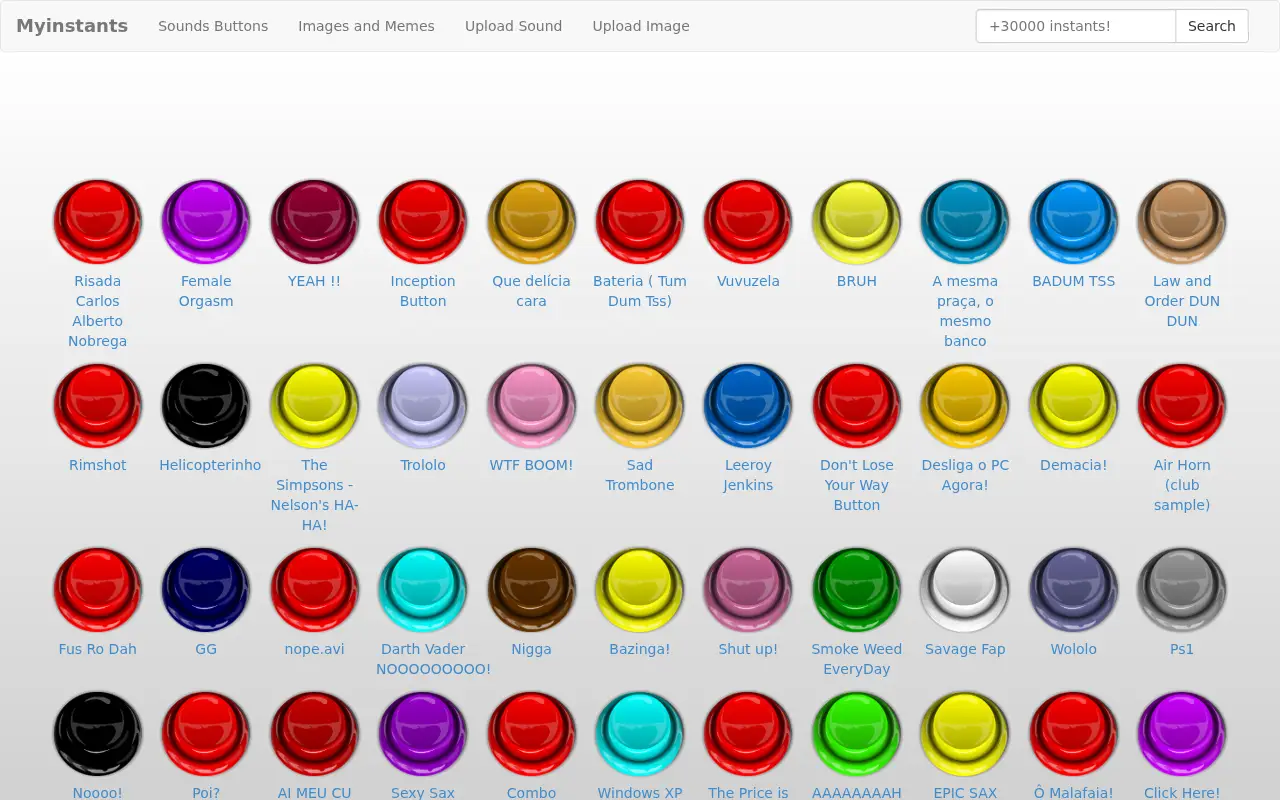Hit the cyan Darth Vader NOOOO button
This screenshot has width=1280, height=800.
click(x=423, y=590)
